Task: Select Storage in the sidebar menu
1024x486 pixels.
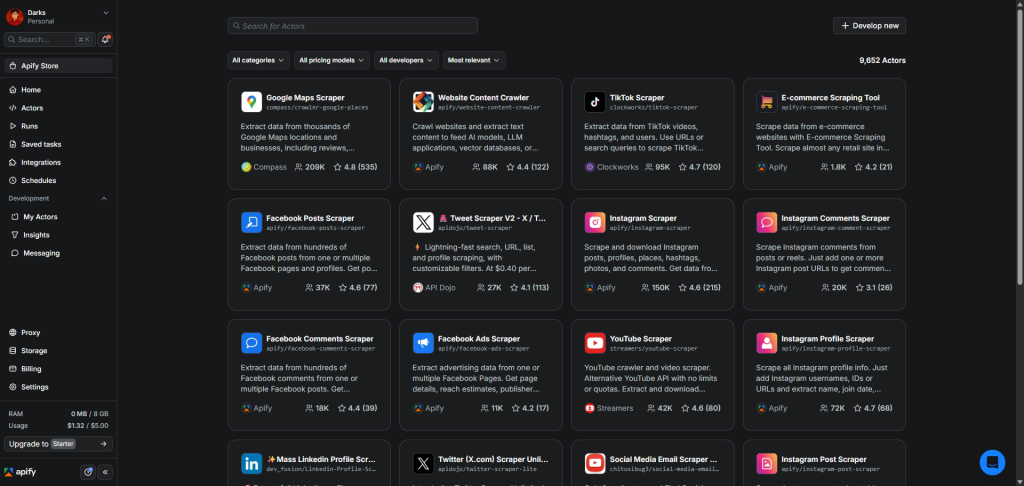Action: pyautogui.click(x=34, y=351)
